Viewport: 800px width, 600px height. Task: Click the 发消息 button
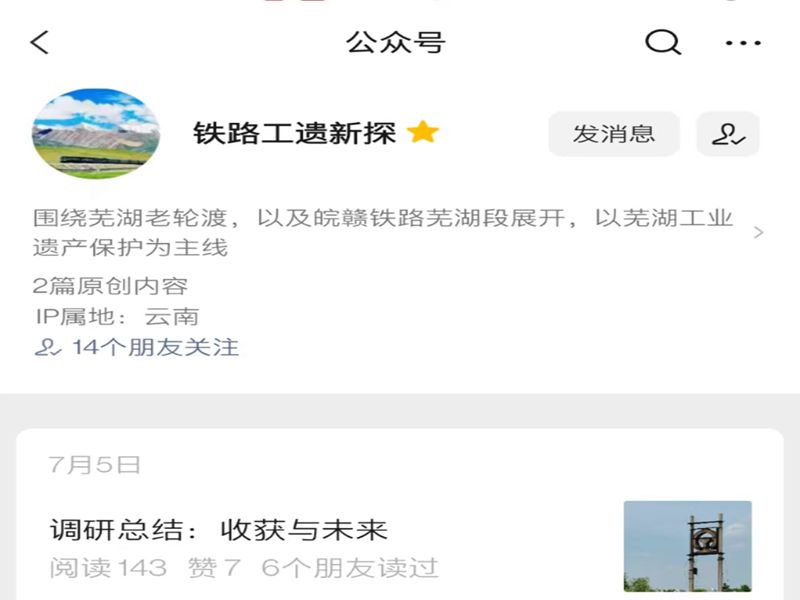point(614,134)
